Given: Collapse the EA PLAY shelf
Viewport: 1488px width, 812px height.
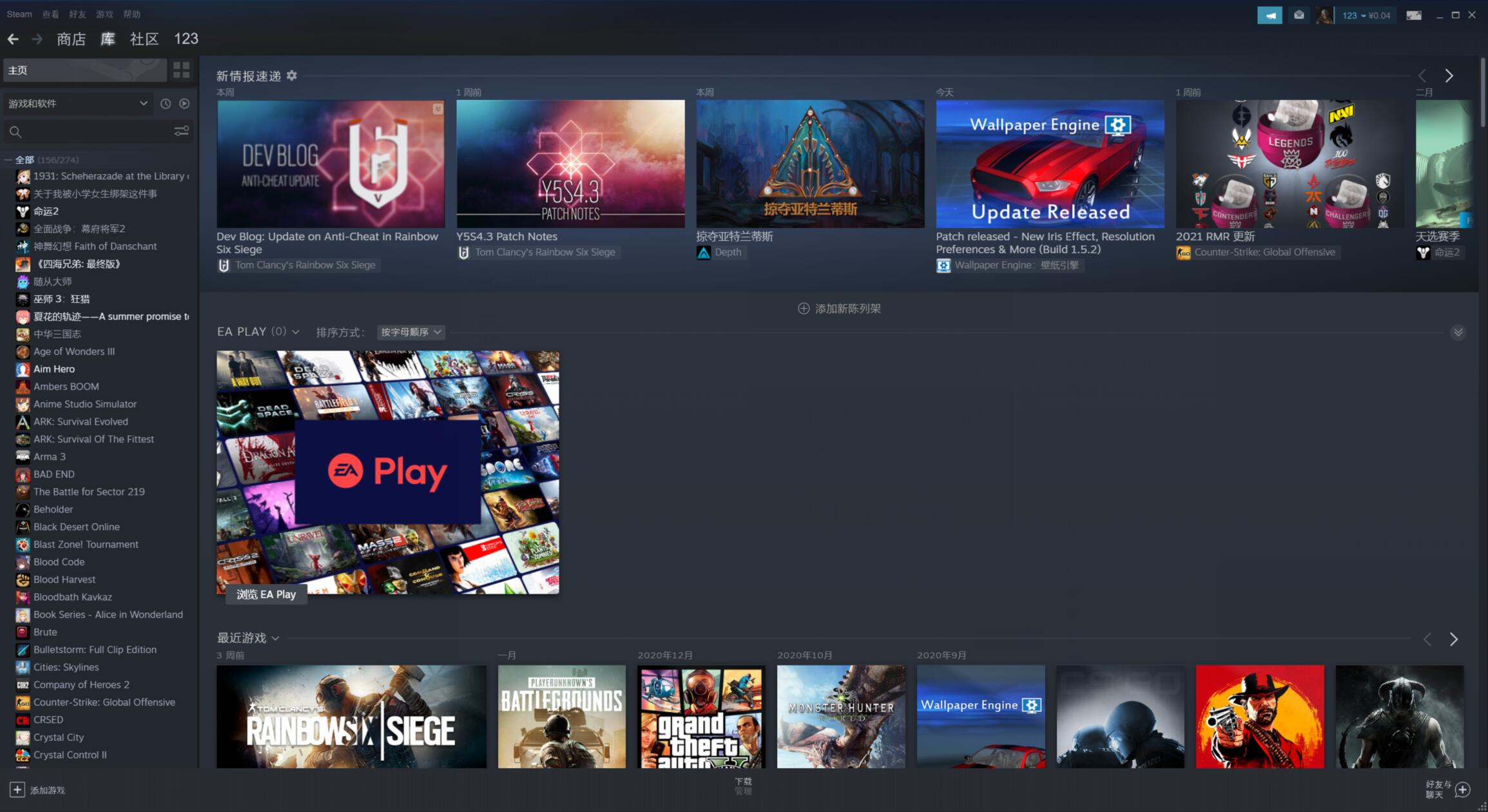Looking at the screenshot, I should tap(1458, 333).
